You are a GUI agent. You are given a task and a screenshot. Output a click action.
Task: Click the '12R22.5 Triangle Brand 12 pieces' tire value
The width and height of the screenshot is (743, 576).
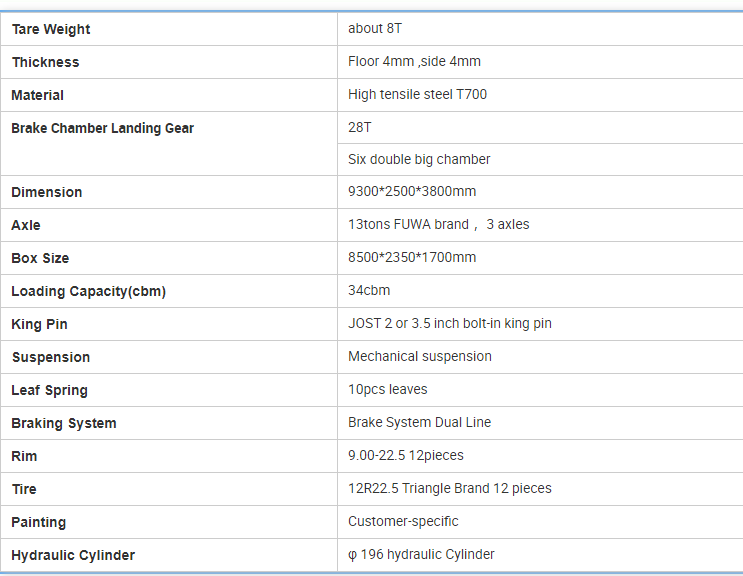click(x=449, y=488)
